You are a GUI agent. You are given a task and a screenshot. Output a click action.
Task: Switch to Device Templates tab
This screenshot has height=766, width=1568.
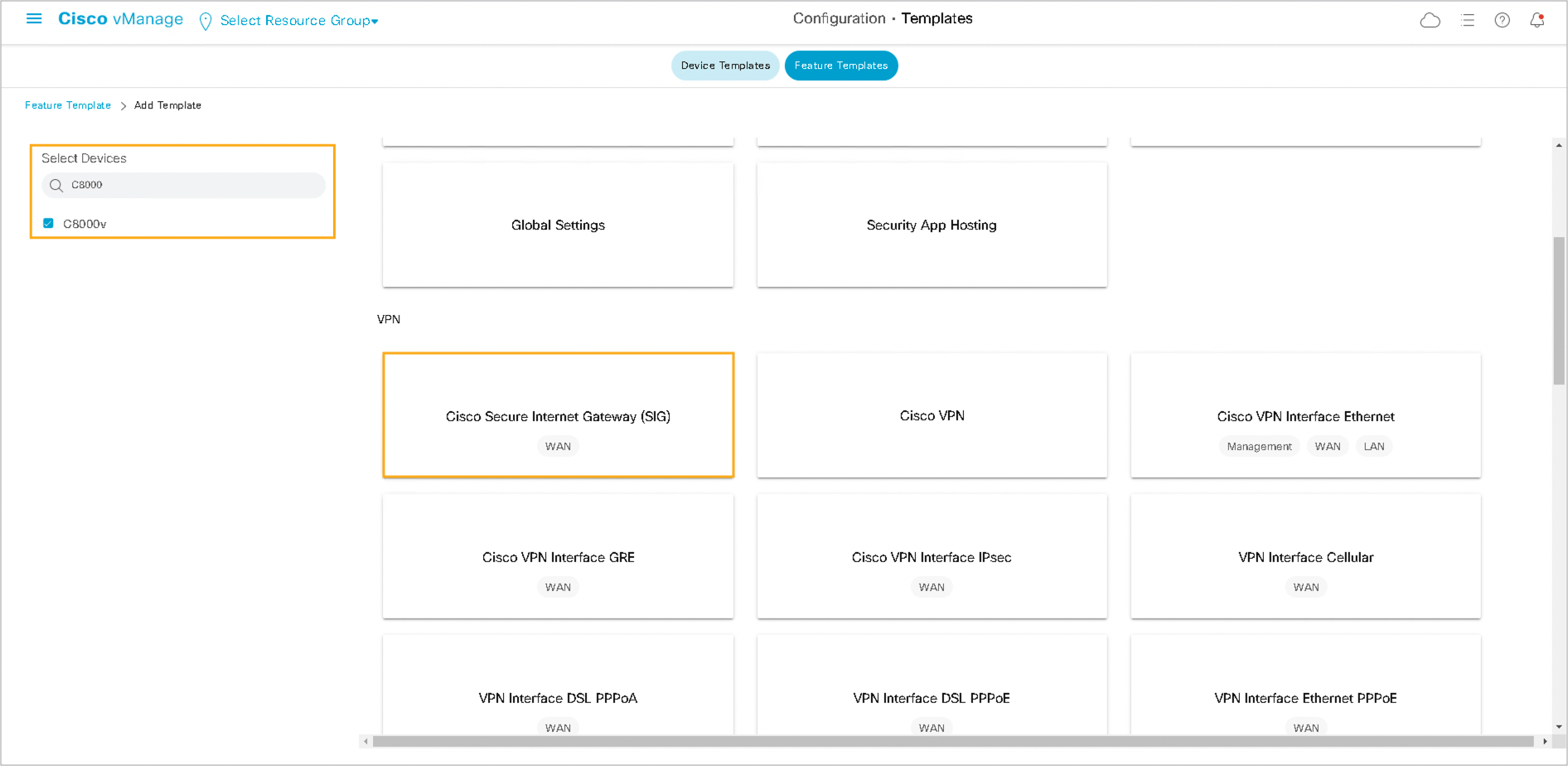725,65
